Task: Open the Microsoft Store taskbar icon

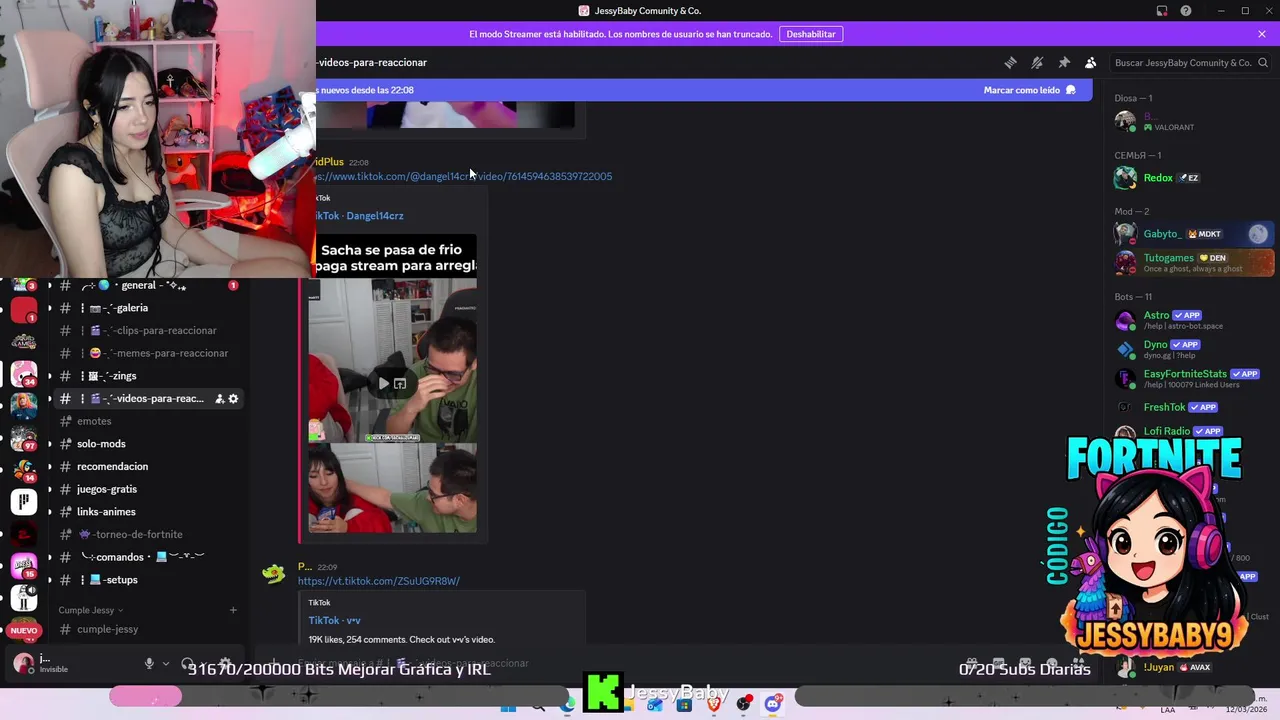Action: [x=684, y=705]
